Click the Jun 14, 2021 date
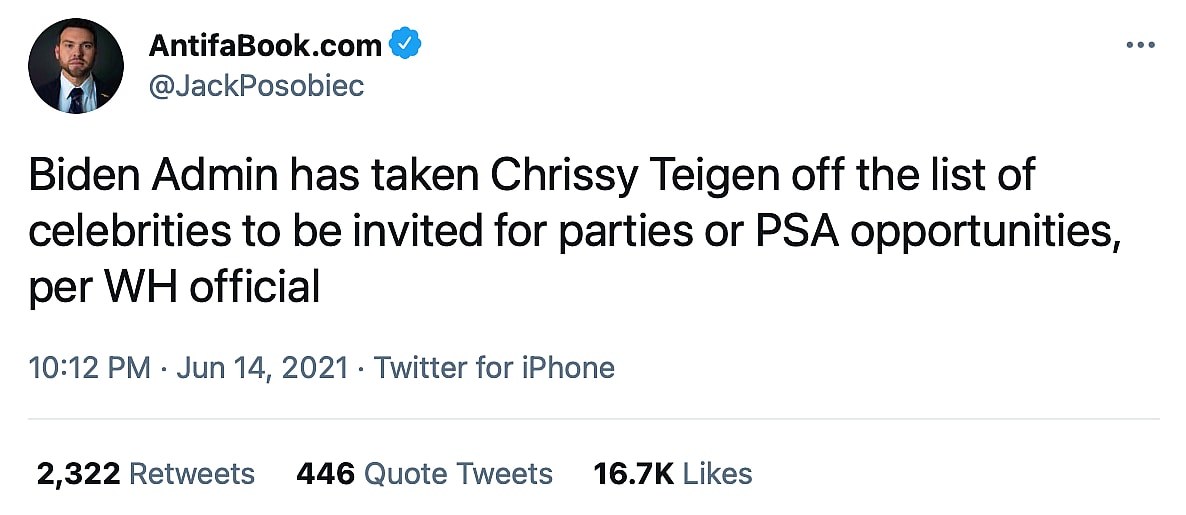 (262, 368)
